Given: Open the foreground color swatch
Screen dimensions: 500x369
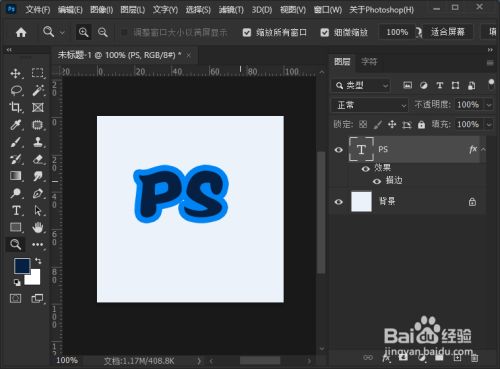Looking at the screenshot, I should coord(22,266).
